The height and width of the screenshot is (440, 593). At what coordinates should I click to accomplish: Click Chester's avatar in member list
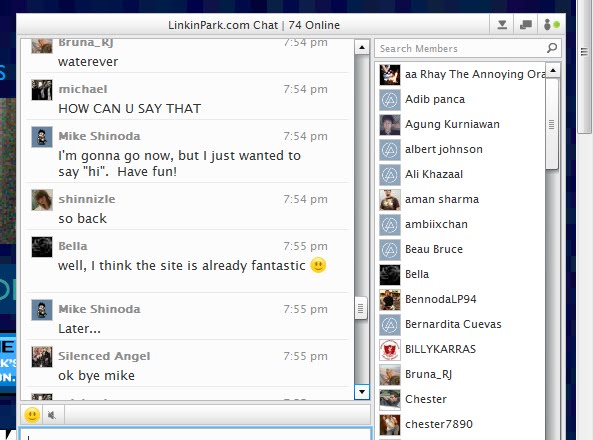390,399
